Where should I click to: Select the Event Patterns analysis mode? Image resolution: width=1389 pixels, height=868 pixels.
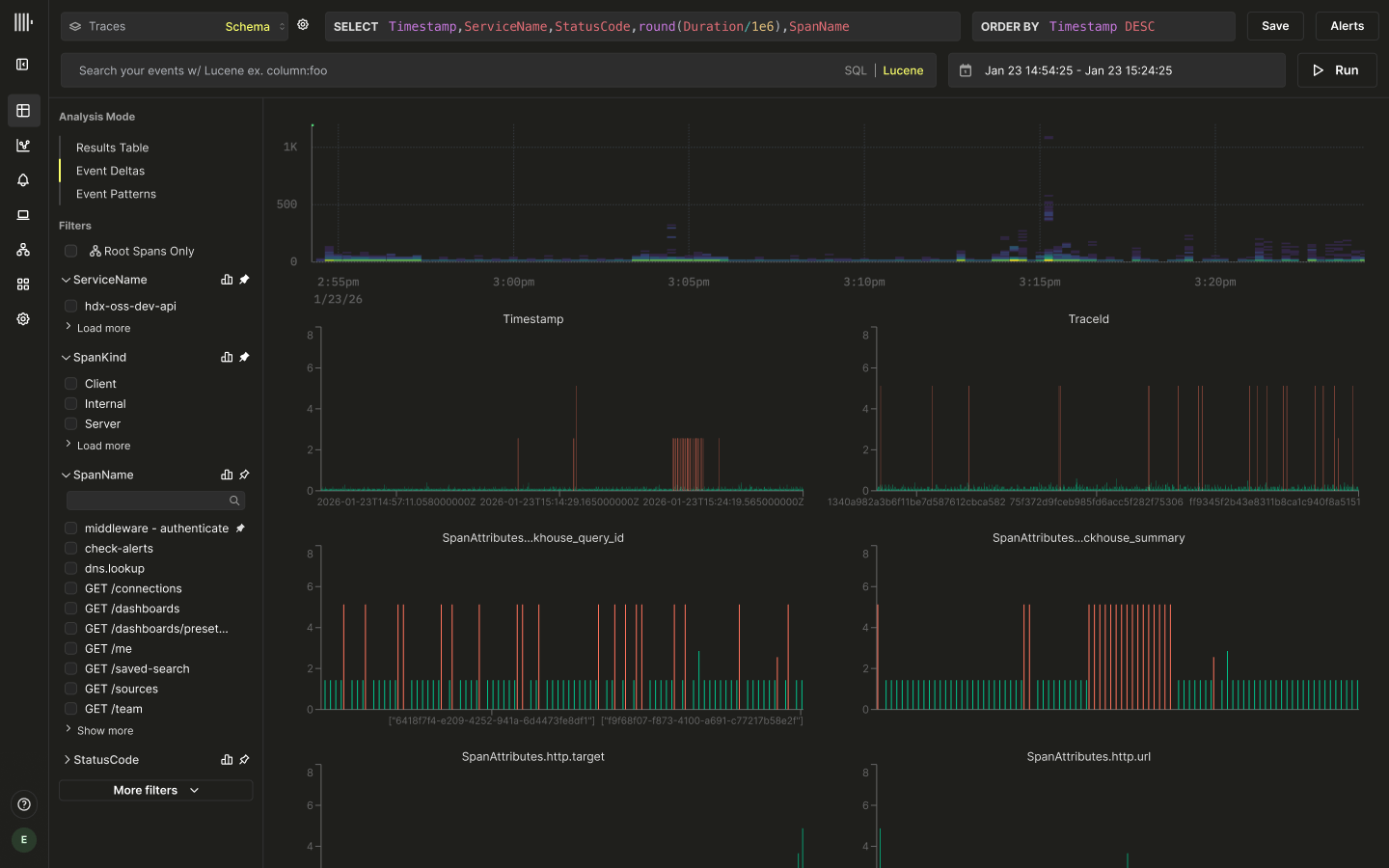pos(117,194)
